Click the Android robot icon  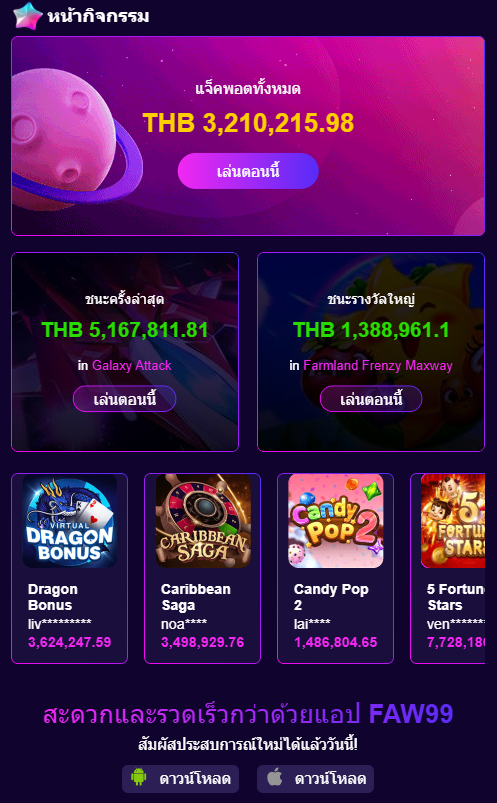pyautogui.click(x=138, y=778)
